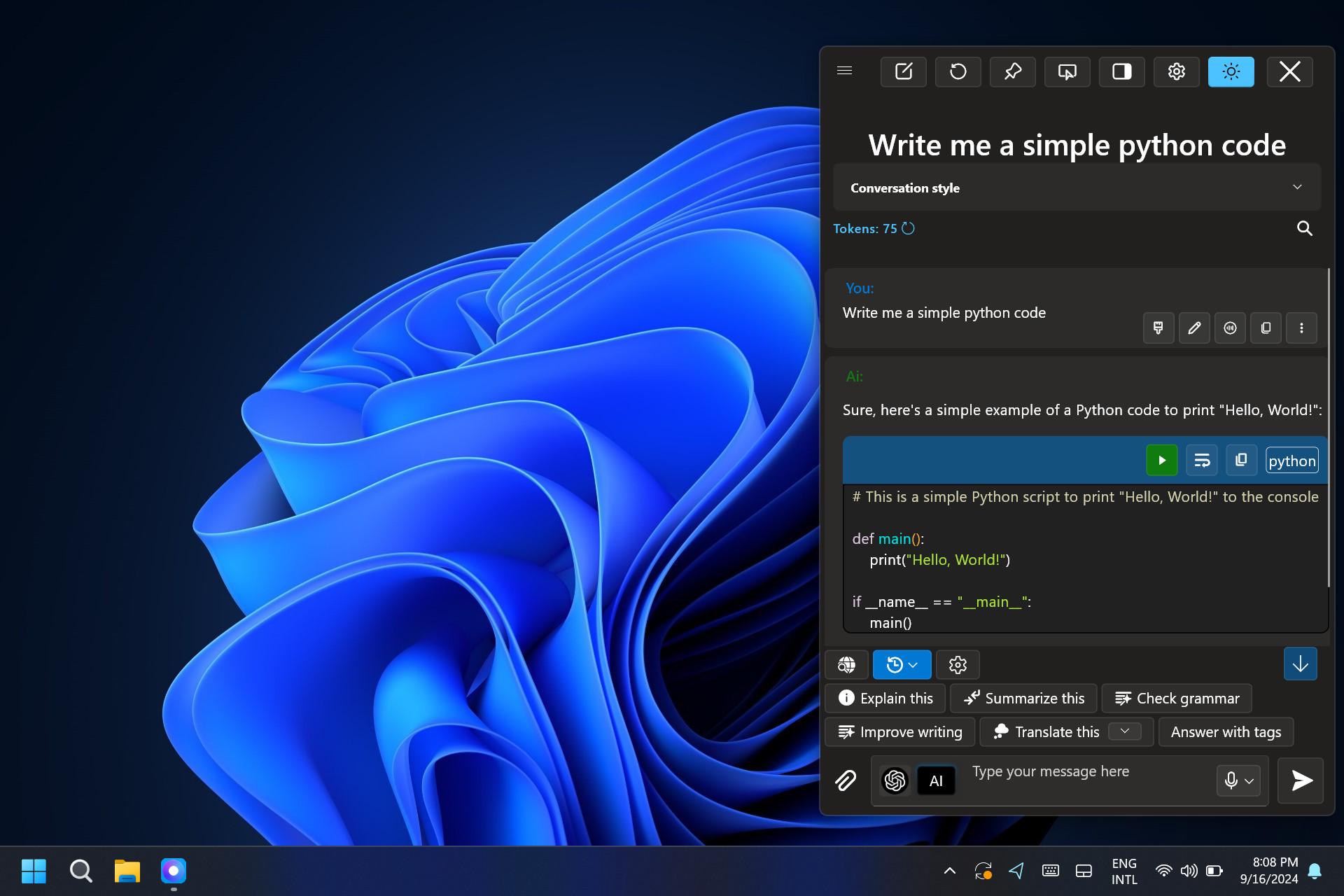This screenshot has height=896, width=1344.
Task: Click the message input field
Action: (1085, 780)
